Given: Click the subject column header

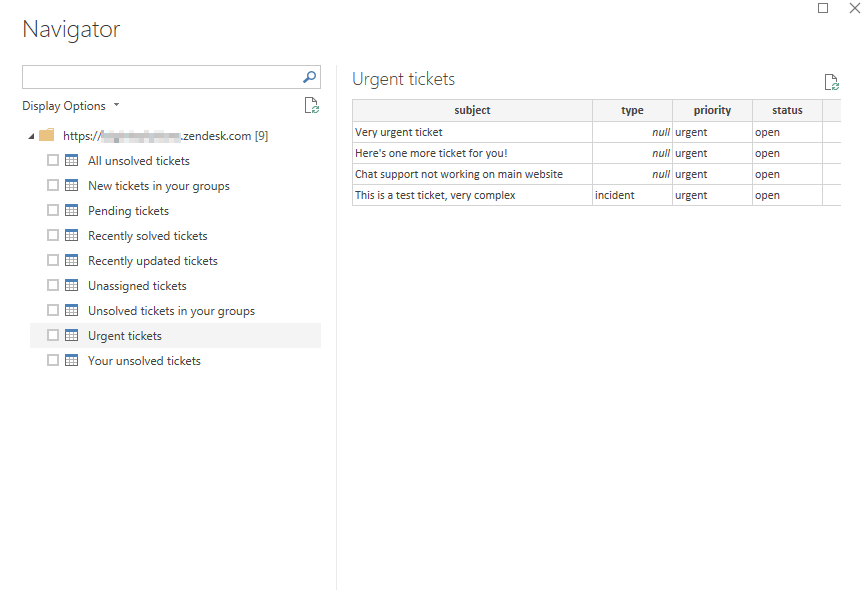Looking at the screenshot, I should pyautogui.click(x=472, y=110).
